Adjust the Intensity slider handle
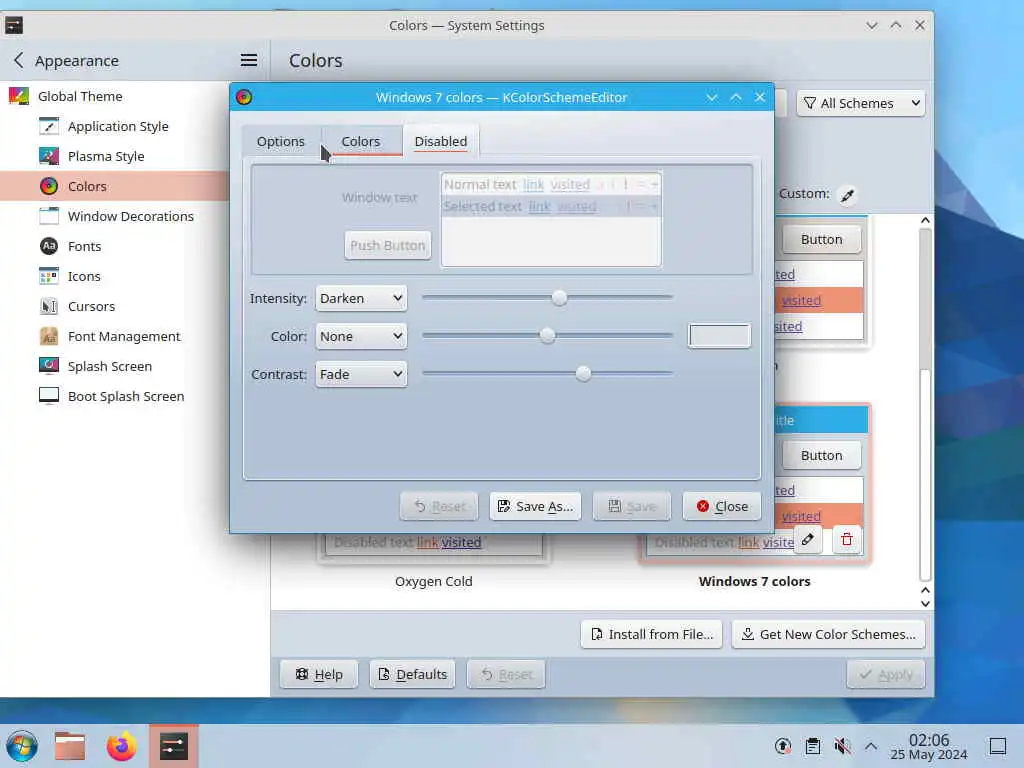The height and width of the screenshot is (768, 1024). [x=559, y=298]
